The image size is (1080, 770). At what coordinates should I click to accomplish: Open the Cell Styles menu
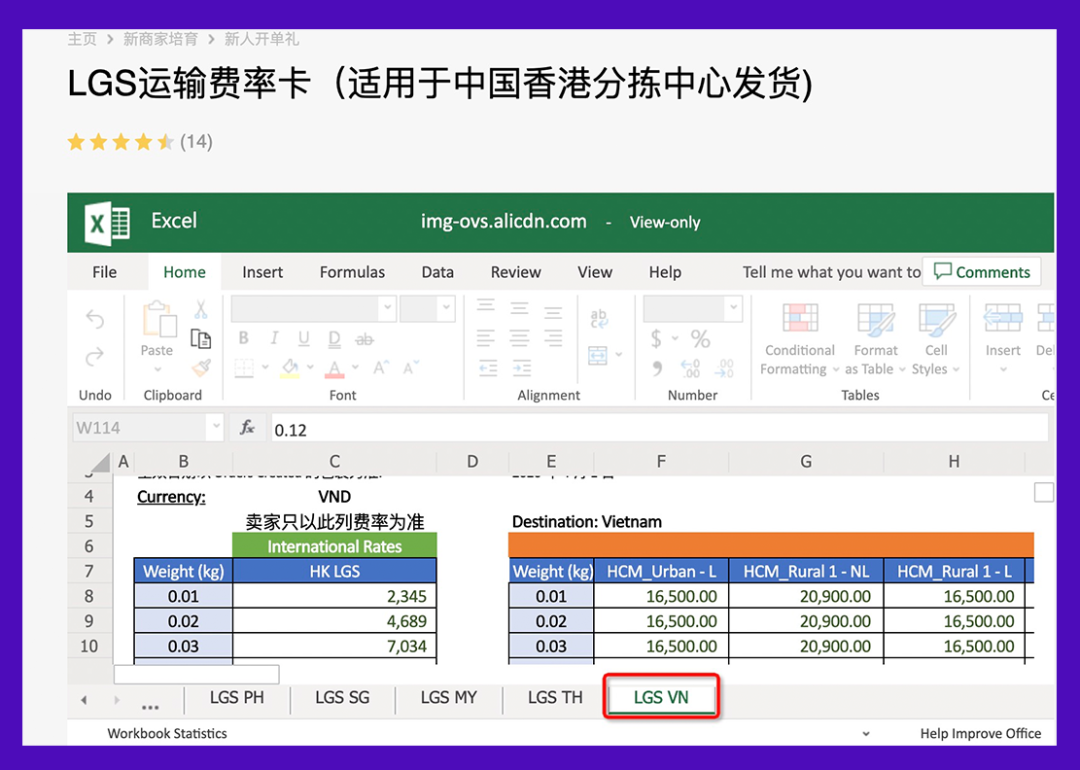(936, 340)
